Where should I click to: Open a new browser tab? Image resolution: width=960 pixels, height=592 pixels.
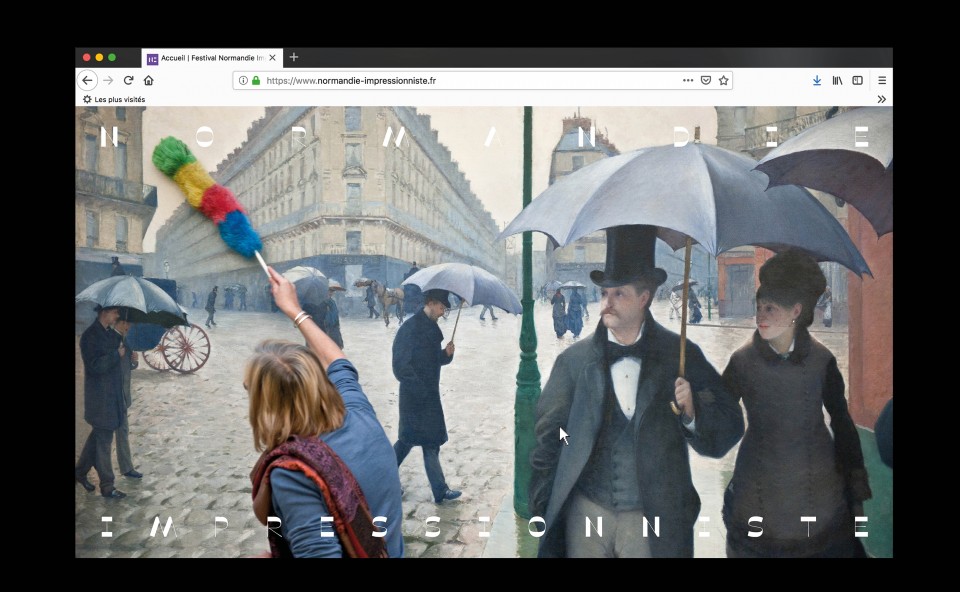(294, 57)
